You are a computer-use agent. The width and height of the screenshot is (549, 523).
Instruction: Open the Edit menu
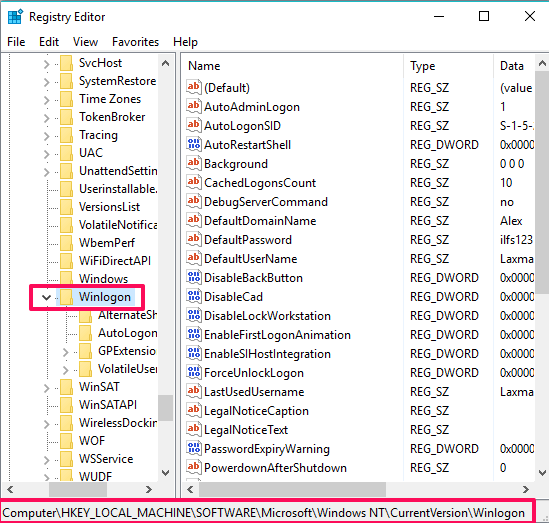[x=49, y=42]
